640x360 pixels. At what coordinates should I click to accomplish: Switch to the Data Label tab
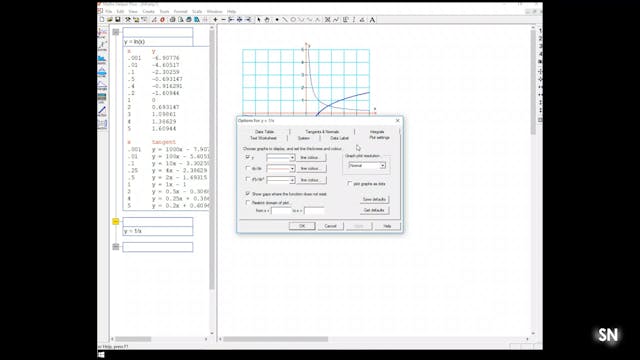[339, 138]
